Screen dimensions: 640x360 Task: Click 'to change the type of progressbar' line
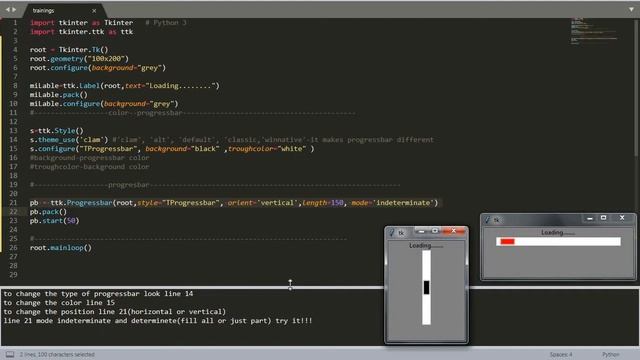tap(98, 294)
